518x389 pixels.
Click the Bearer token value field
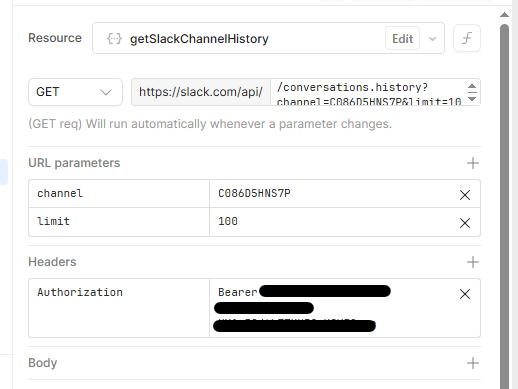[333, 308]
